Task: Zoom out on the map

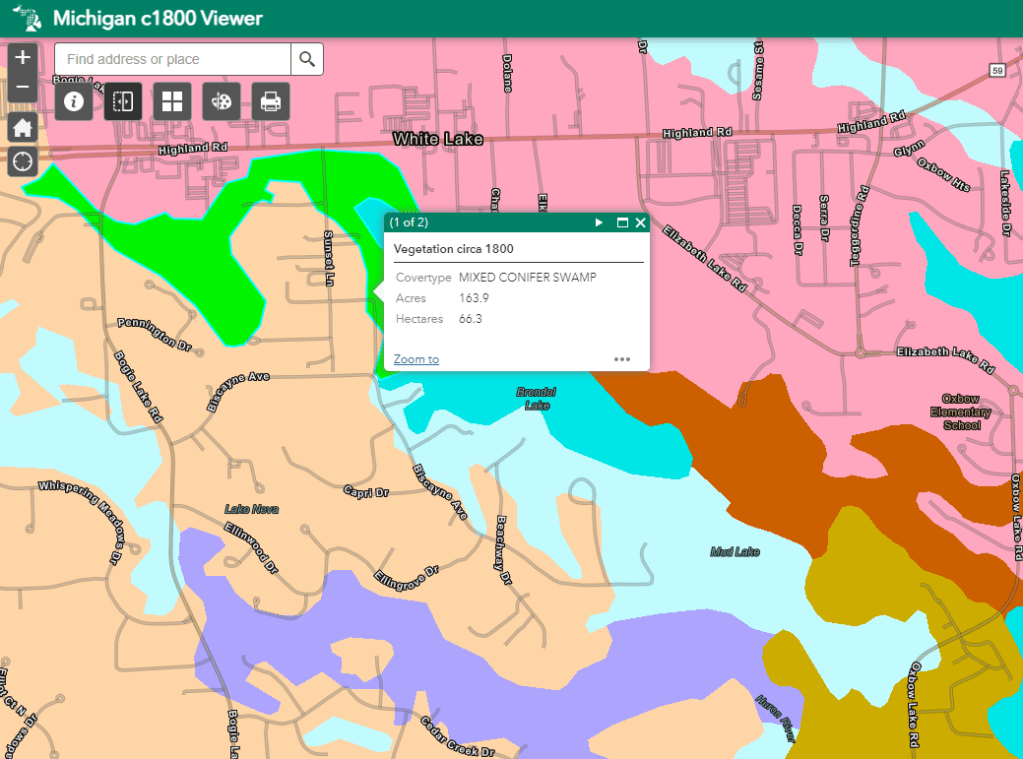Action: pyautogui.click(x=23, y=88)
